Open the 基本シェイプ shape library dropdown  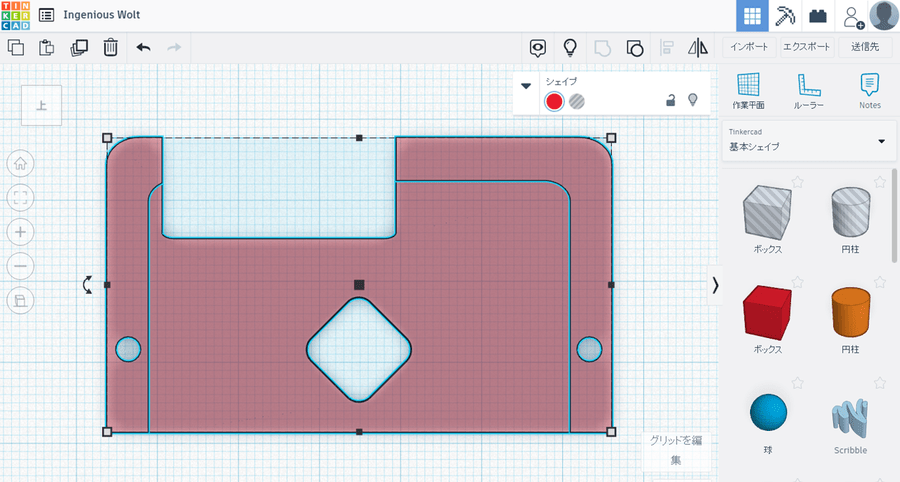pos(809,141)
